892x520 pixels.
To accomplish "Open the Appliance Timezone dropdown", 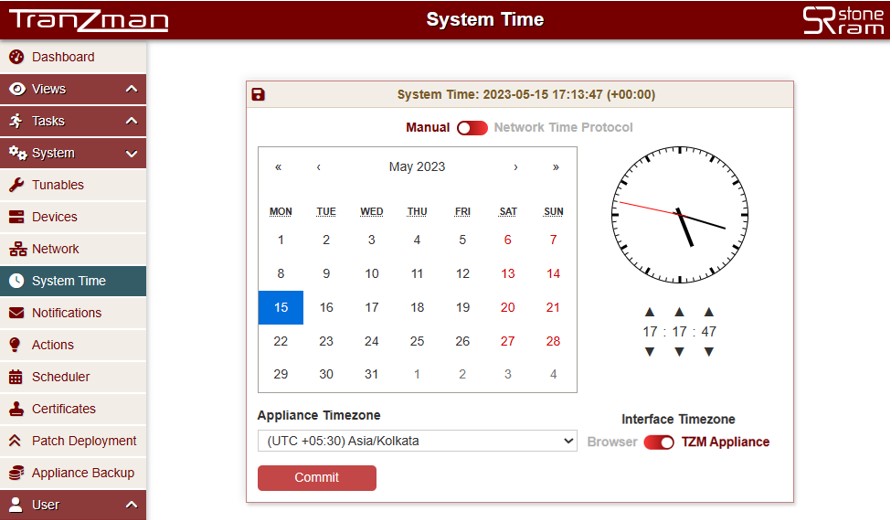I will pyautogui.click(x=417, y=441).
